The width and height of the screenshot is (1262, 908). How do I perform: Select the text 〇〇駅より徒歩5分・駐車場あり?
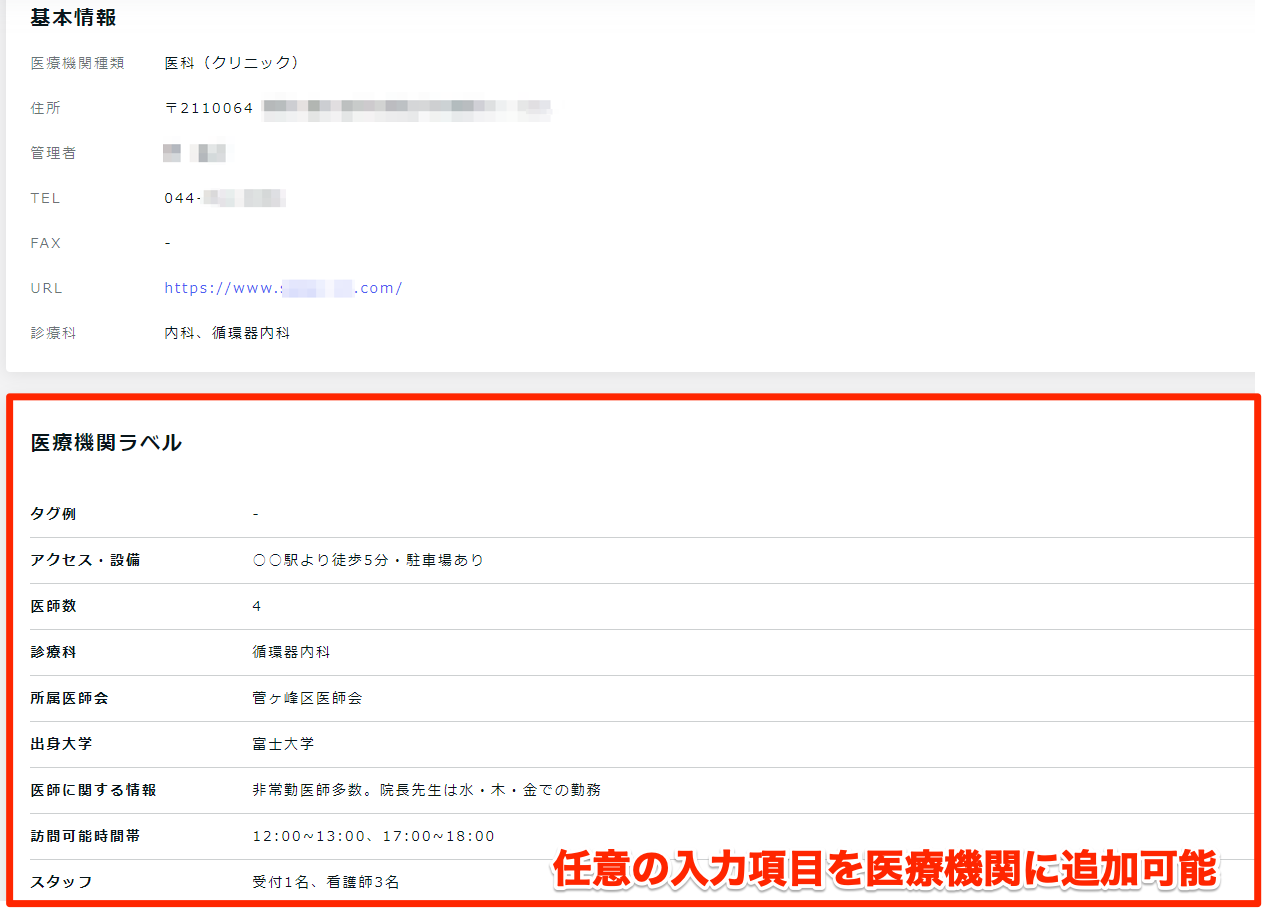pos(368,560)
